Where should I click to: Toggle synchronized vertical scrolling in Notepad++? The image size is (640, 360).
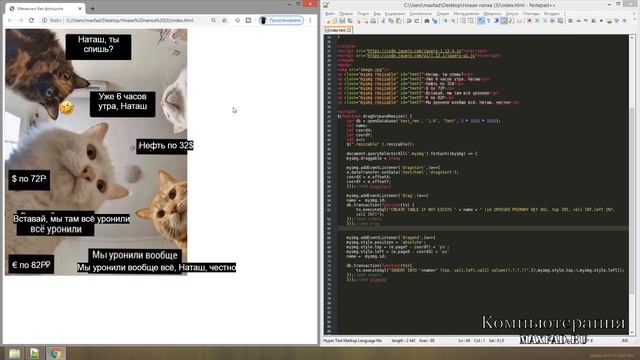click(x=463, y=21)
